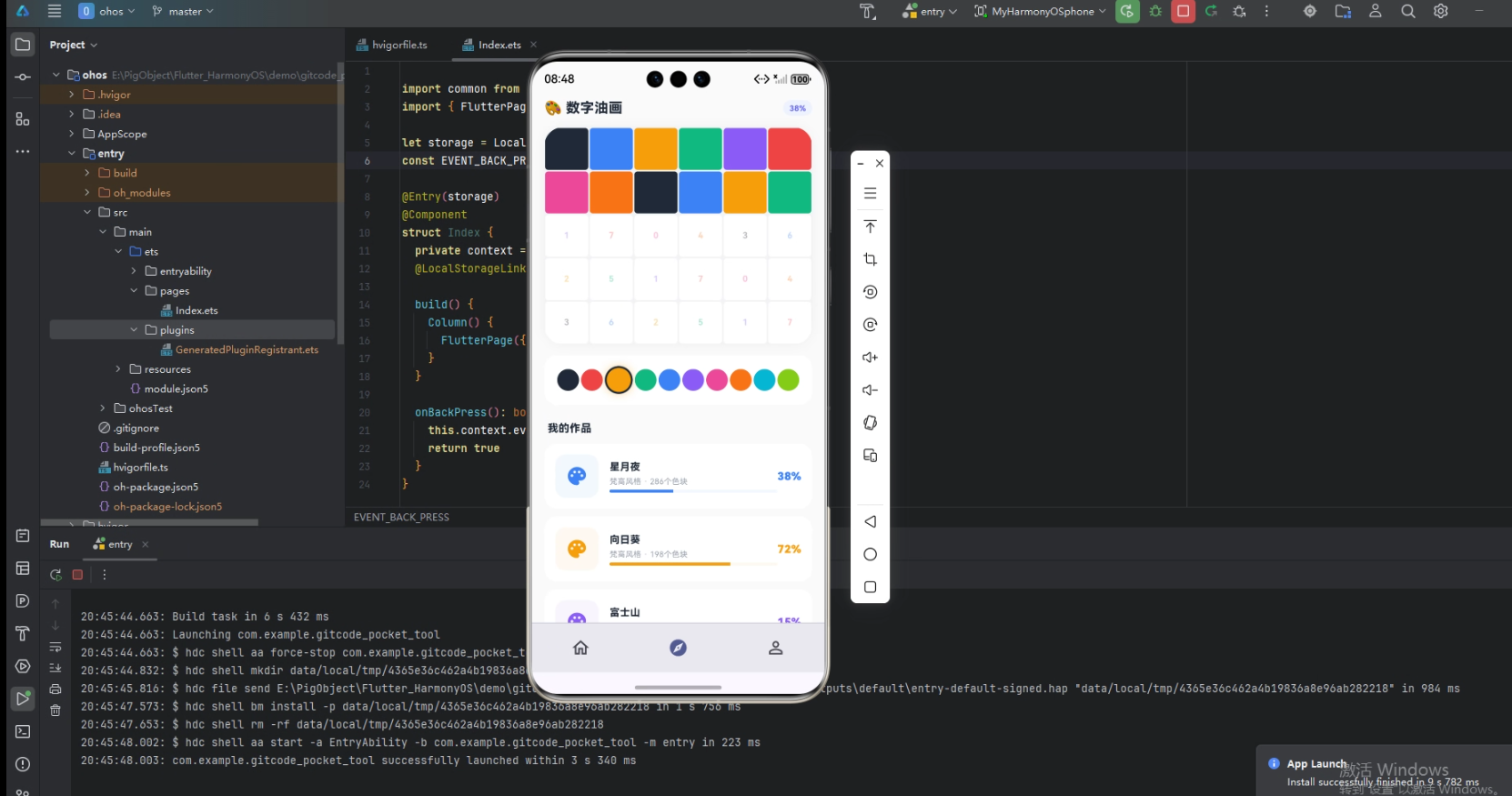Close the Index.ets editor tab

click(533, 45)
